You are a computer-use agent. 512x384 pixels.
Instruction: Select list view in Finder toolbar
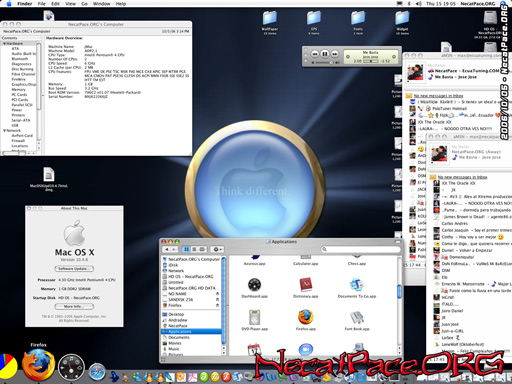[194, 249]
